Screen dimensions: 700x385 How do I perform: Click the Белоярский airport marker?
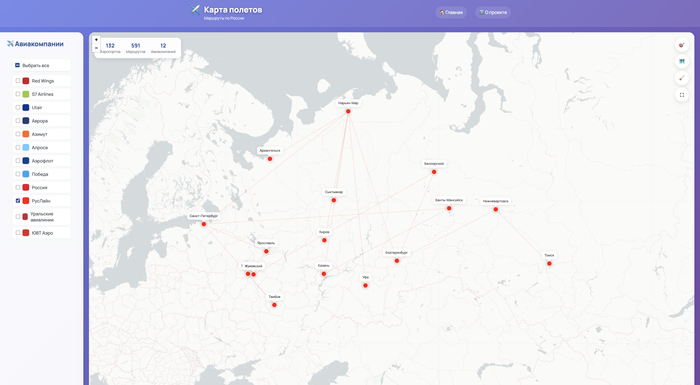tap(434, 172)
